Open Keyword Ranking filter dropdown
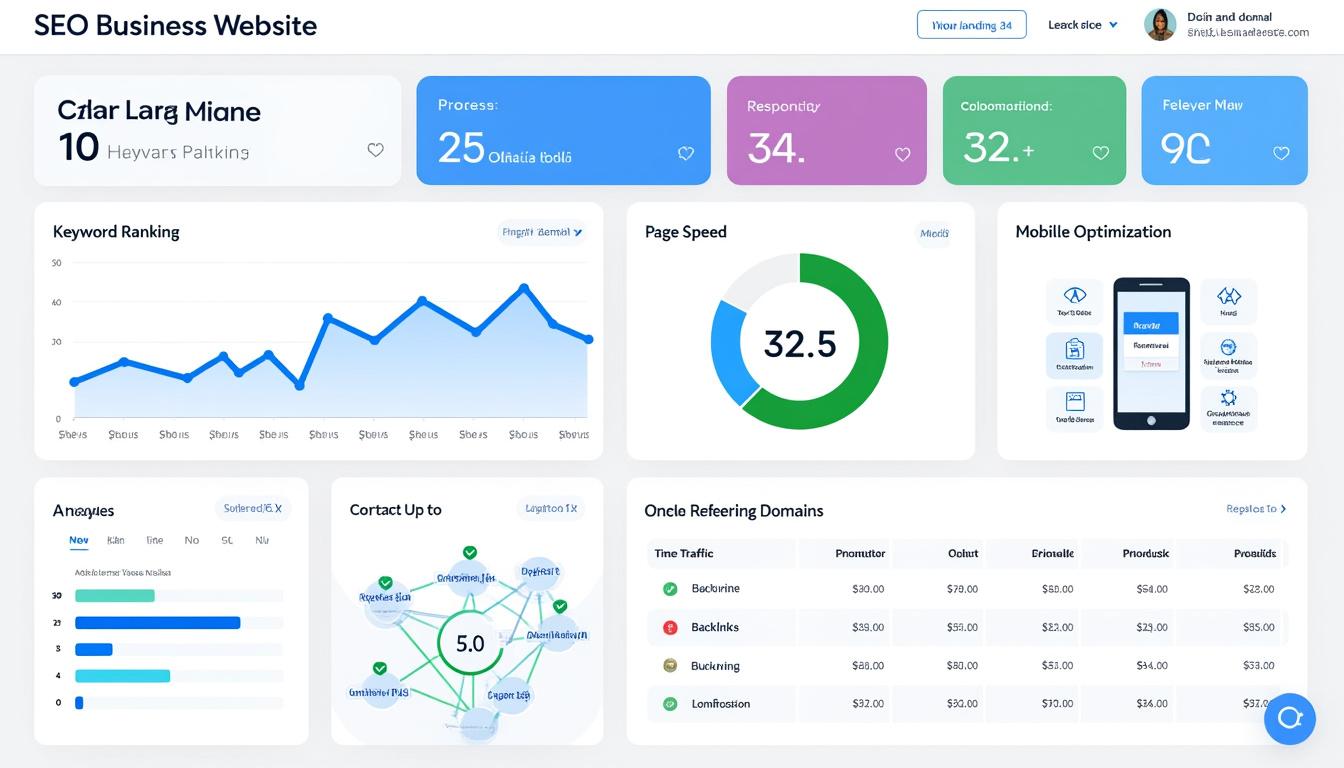The width and height of the screenshot is (1344, 768). click(541, 232)
